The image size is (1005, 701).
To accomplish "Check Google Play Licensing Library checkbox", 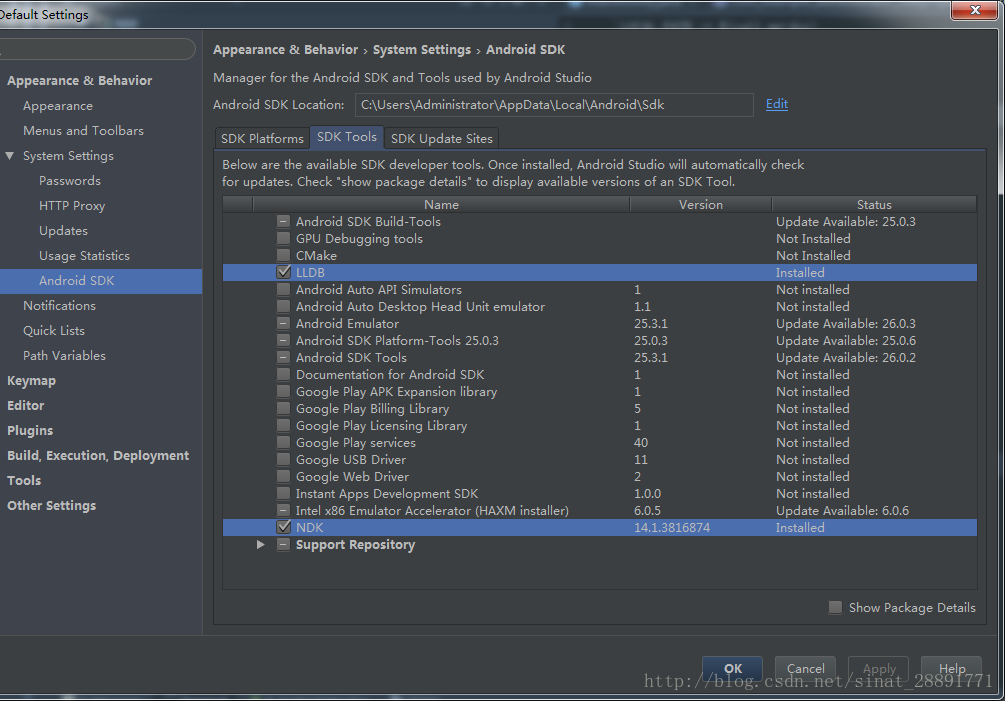I will pyautogui.click(x=283, y=425).
